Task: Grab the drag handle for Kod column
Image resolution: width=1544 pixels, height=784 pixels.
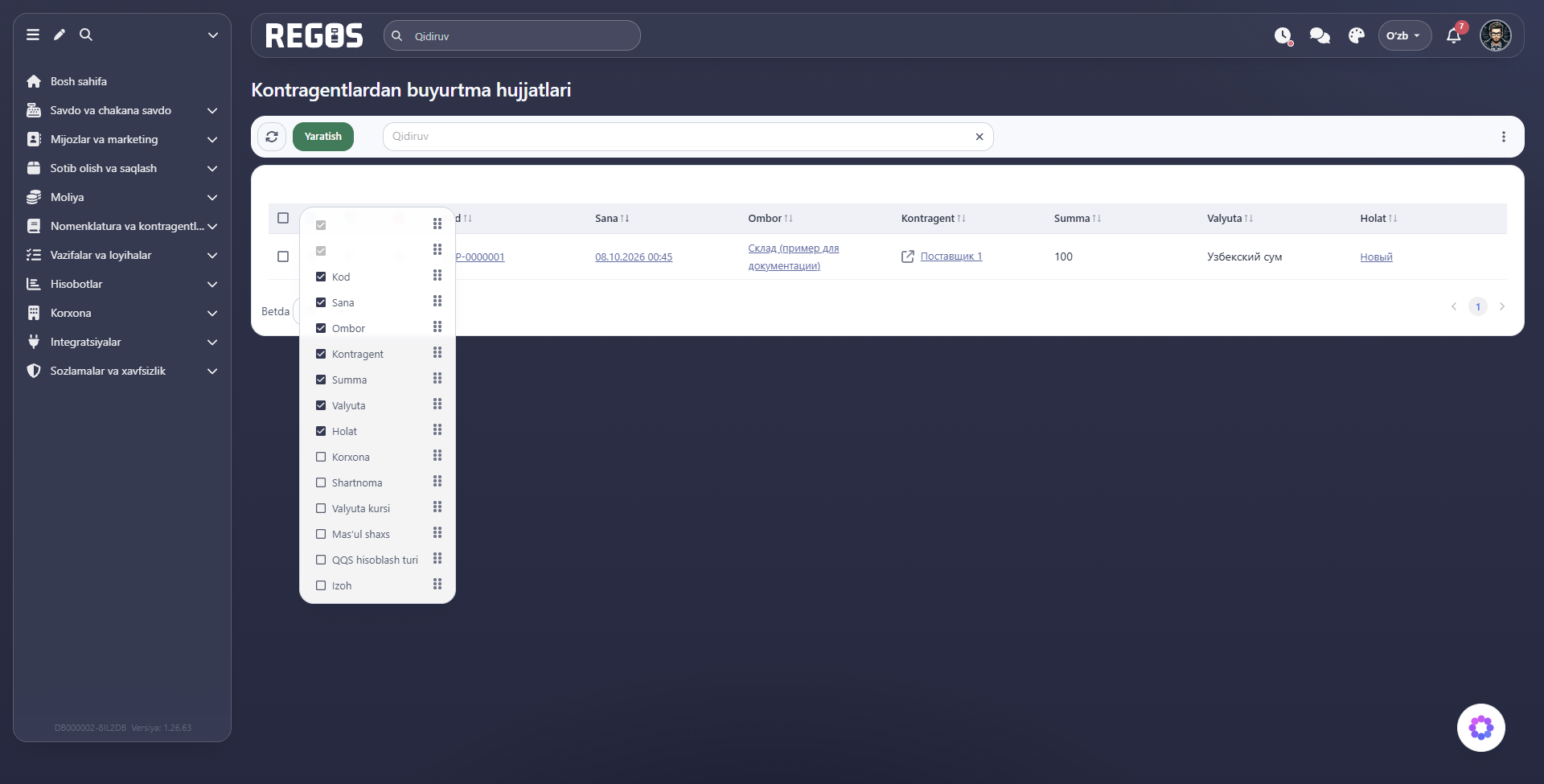Action: tap(437, 276)
